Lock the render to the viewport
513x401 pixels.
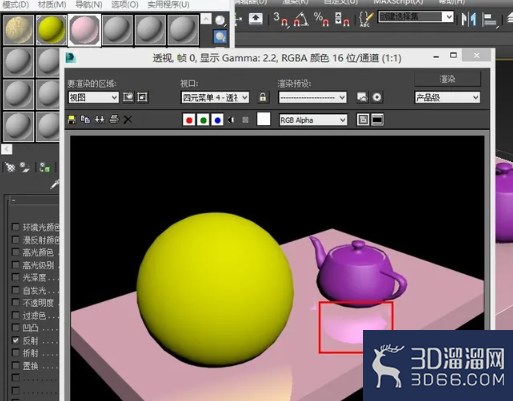263,97
